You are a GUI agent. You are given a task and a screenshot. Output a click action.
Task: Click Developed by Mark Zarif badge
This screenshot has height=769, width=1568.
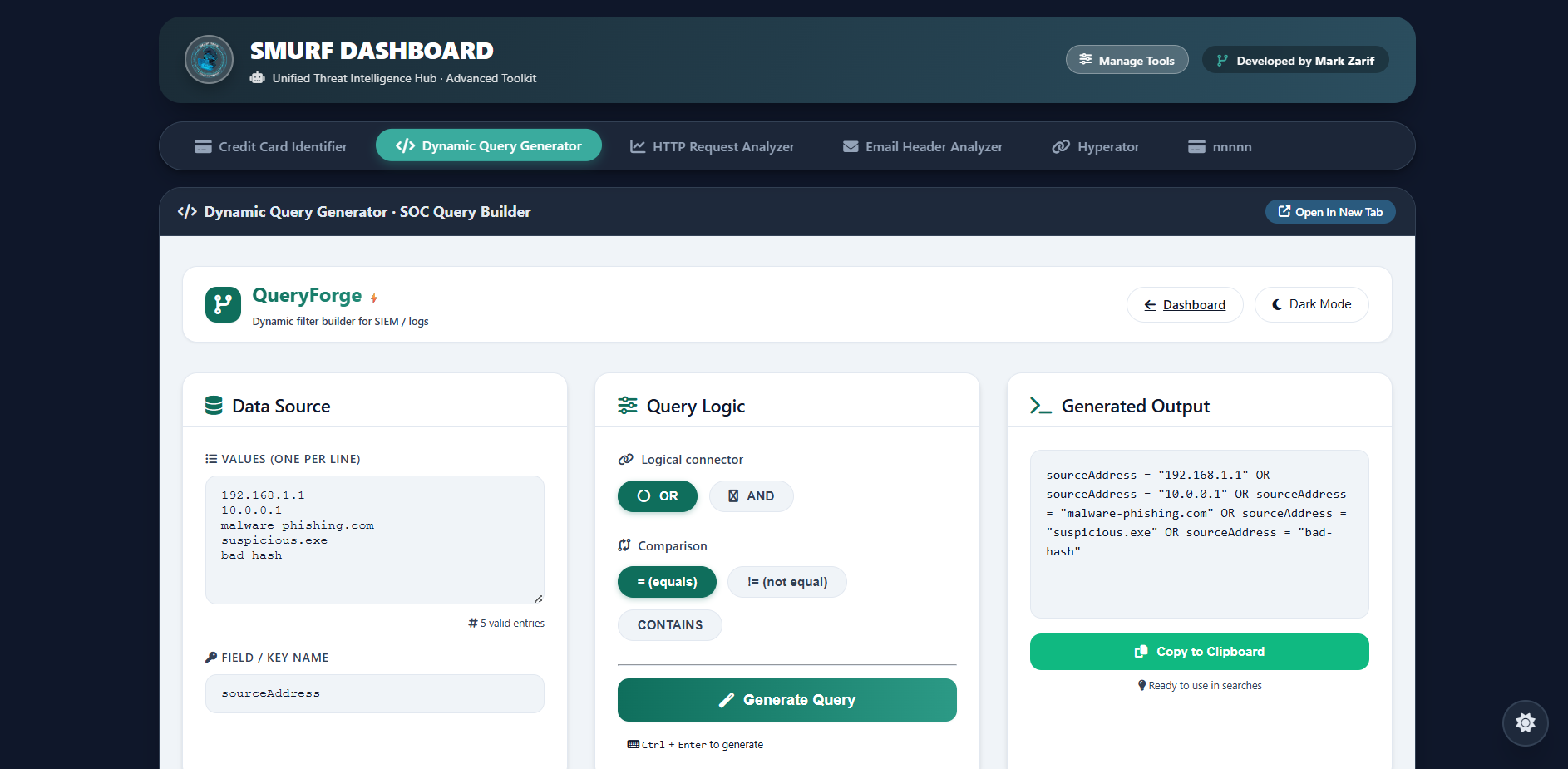click(x=1294, y=60)
